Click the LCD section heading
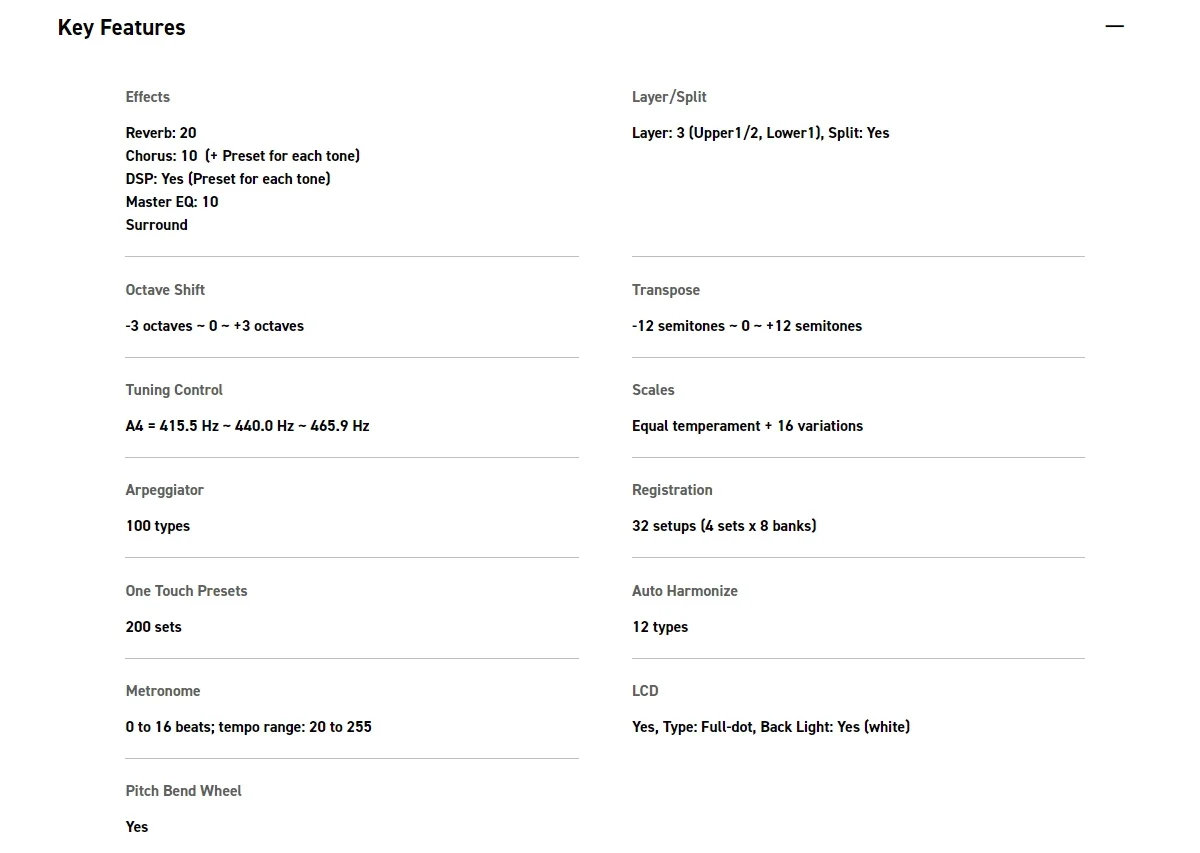 [645, 691]
